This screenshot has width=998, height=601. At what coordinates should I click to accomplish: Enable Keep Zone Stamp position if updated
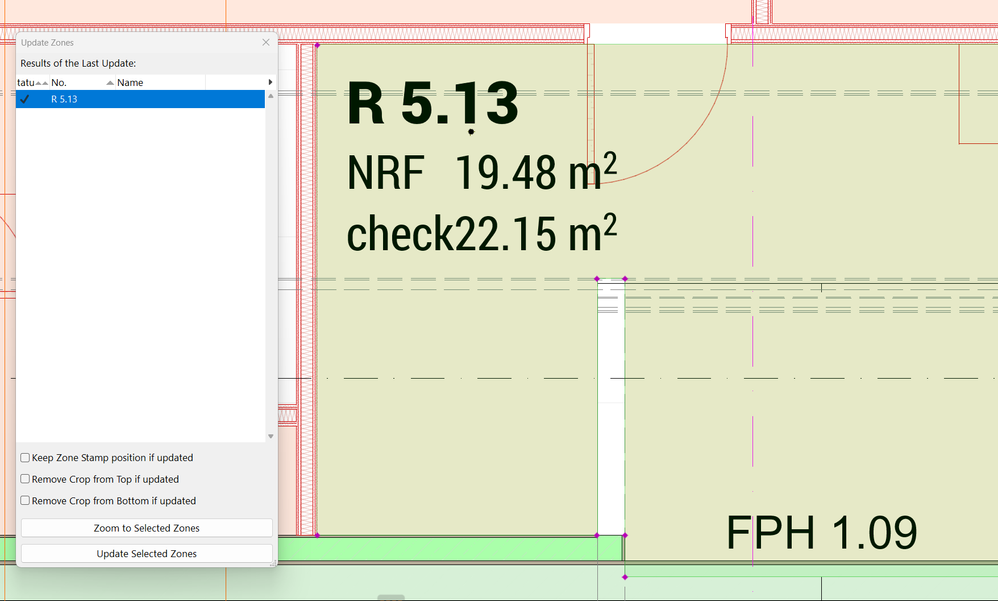pyautogui.click(x=24, y=457)
